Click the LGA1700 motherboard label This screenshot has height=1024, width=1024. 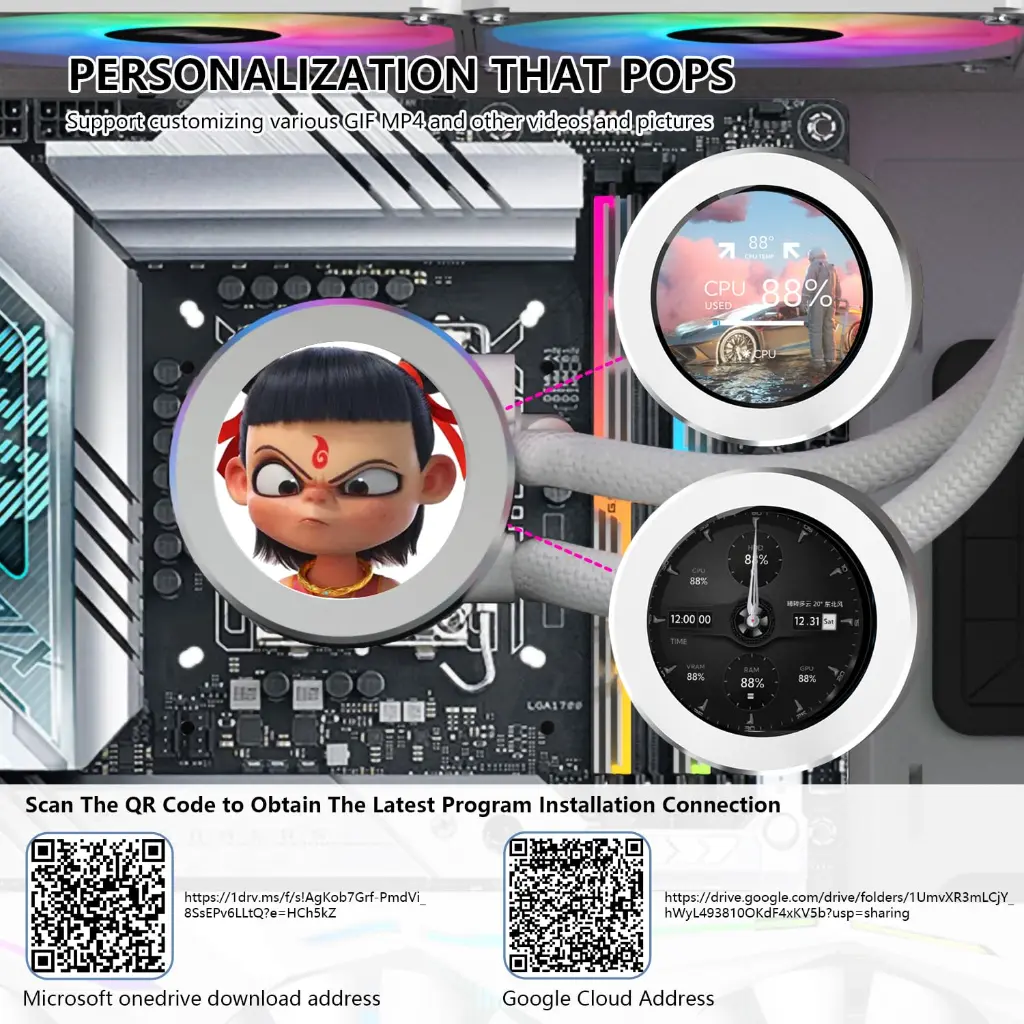coord(554,706)
